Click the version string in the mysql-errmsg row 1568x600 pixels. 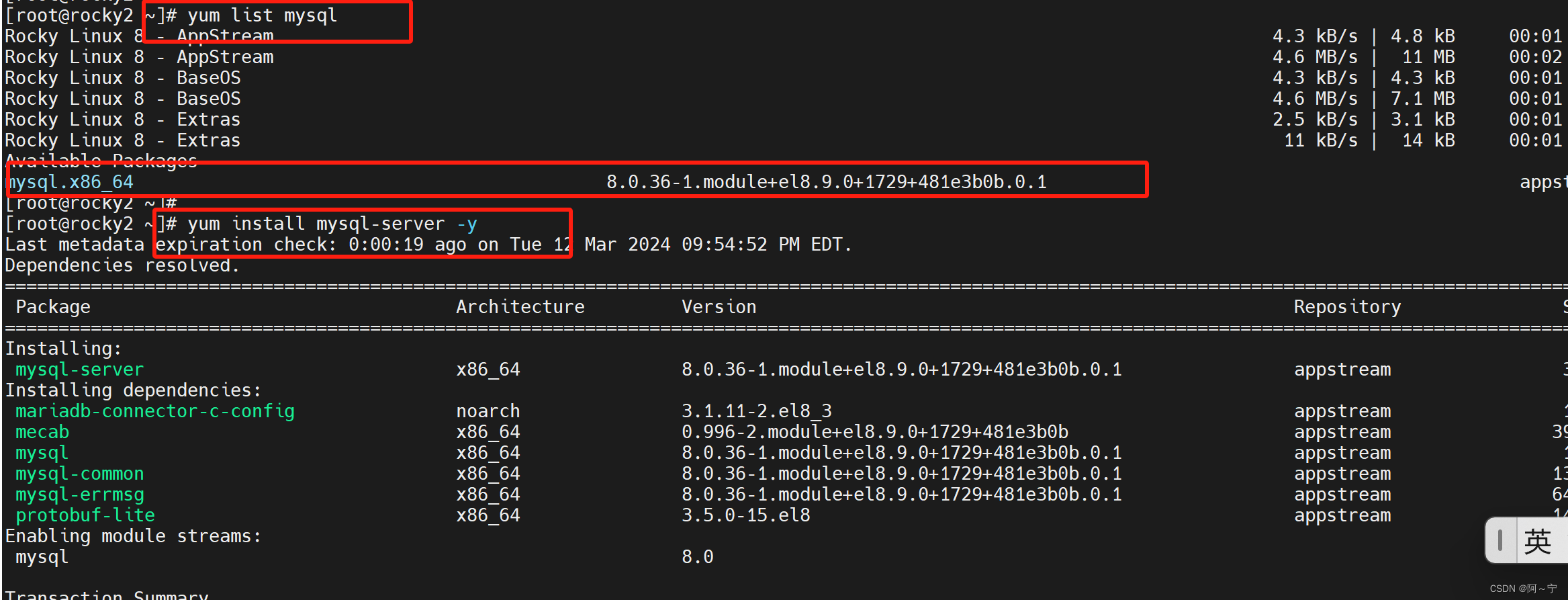click(902, 495)
